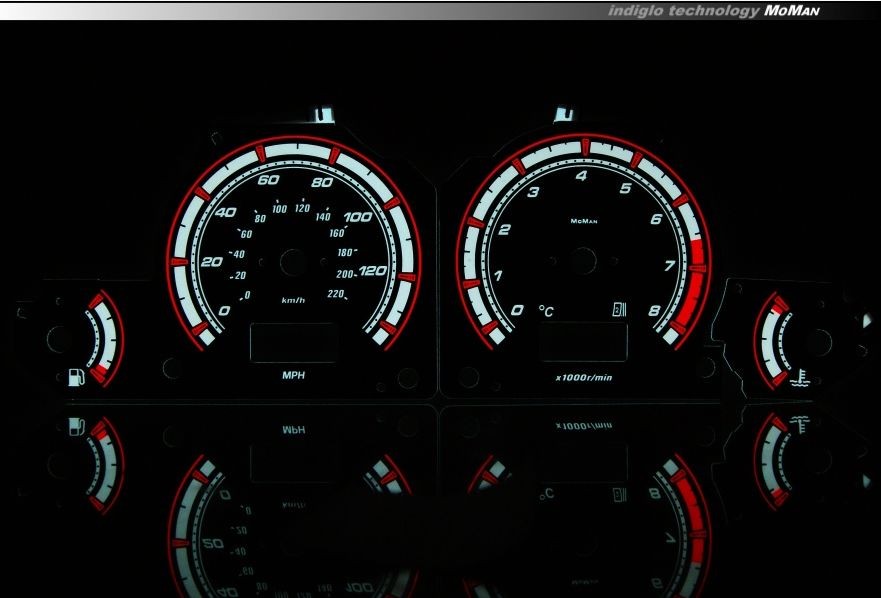Image resolution: width=881 pixels, height=598 pixels.
Task: Click the tachometer number 4
Action: pyautogui.click(x=582, y=176)
